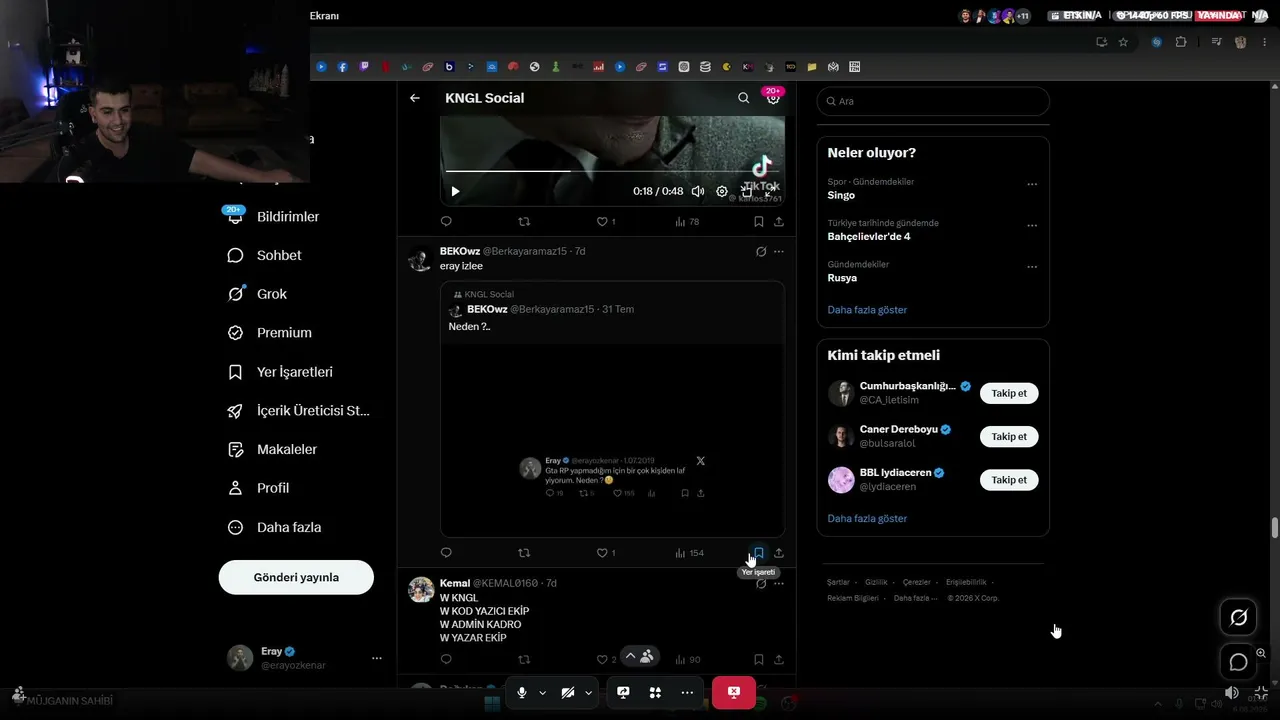Bookmark Kemal's 'W KNGL' post
The width and height of the screenshot is (1280, 720).
point(759,659)
